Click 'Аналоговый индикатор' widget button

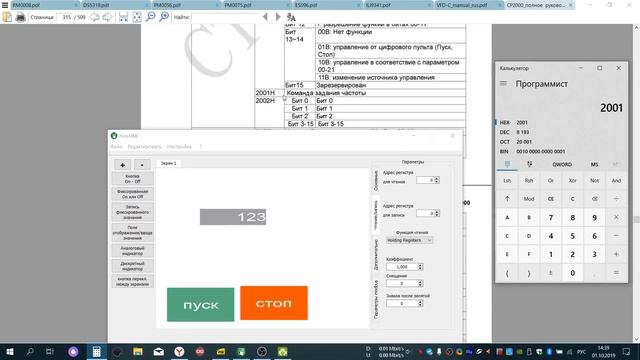tap(133, 251)
